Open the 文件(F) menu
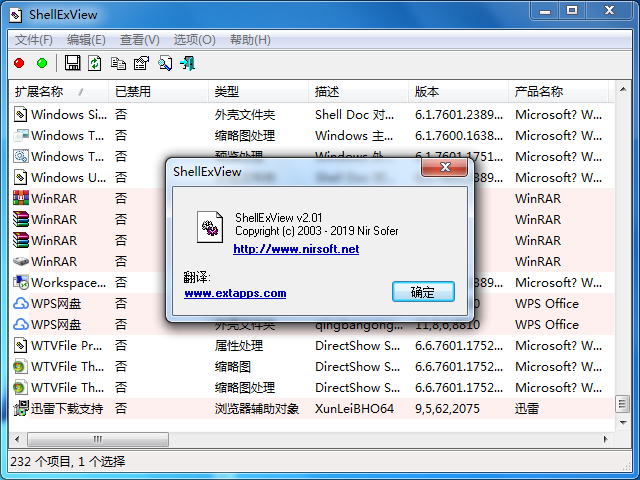The image size is (640, 480). coord(34,40)
